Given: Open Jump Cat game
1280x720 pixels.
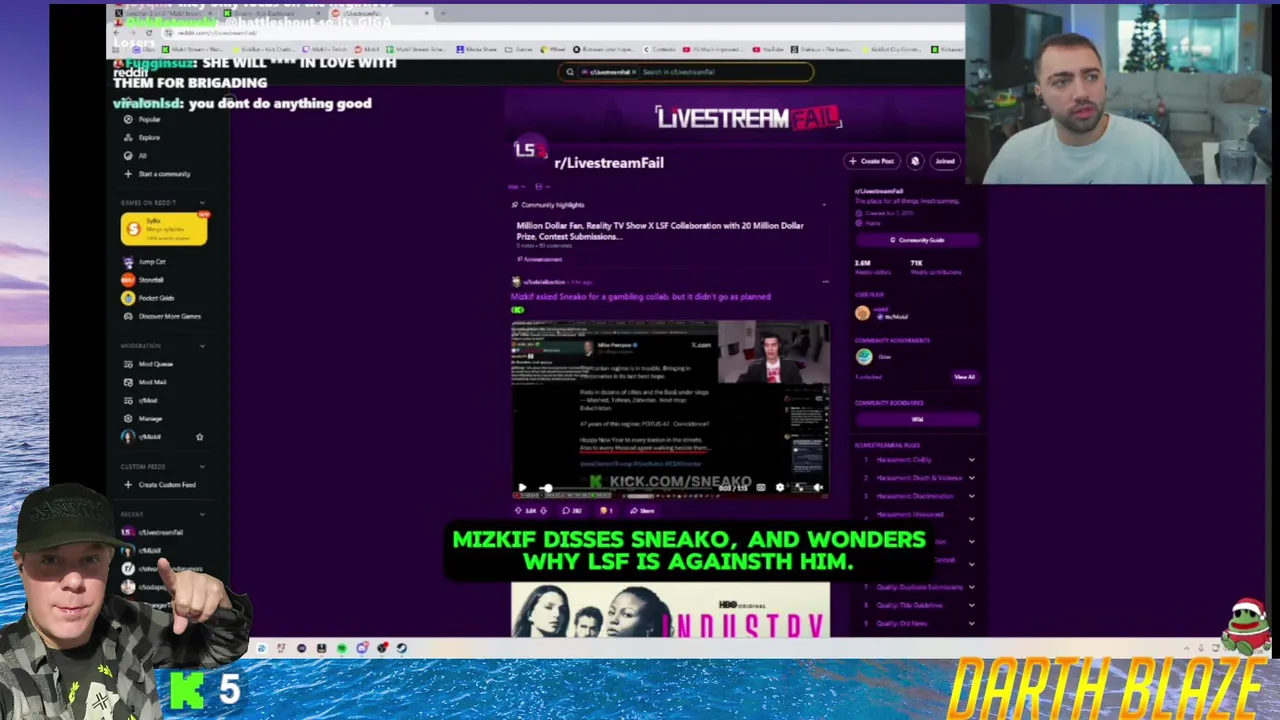Looking at the screenshot, I should 144,262.
